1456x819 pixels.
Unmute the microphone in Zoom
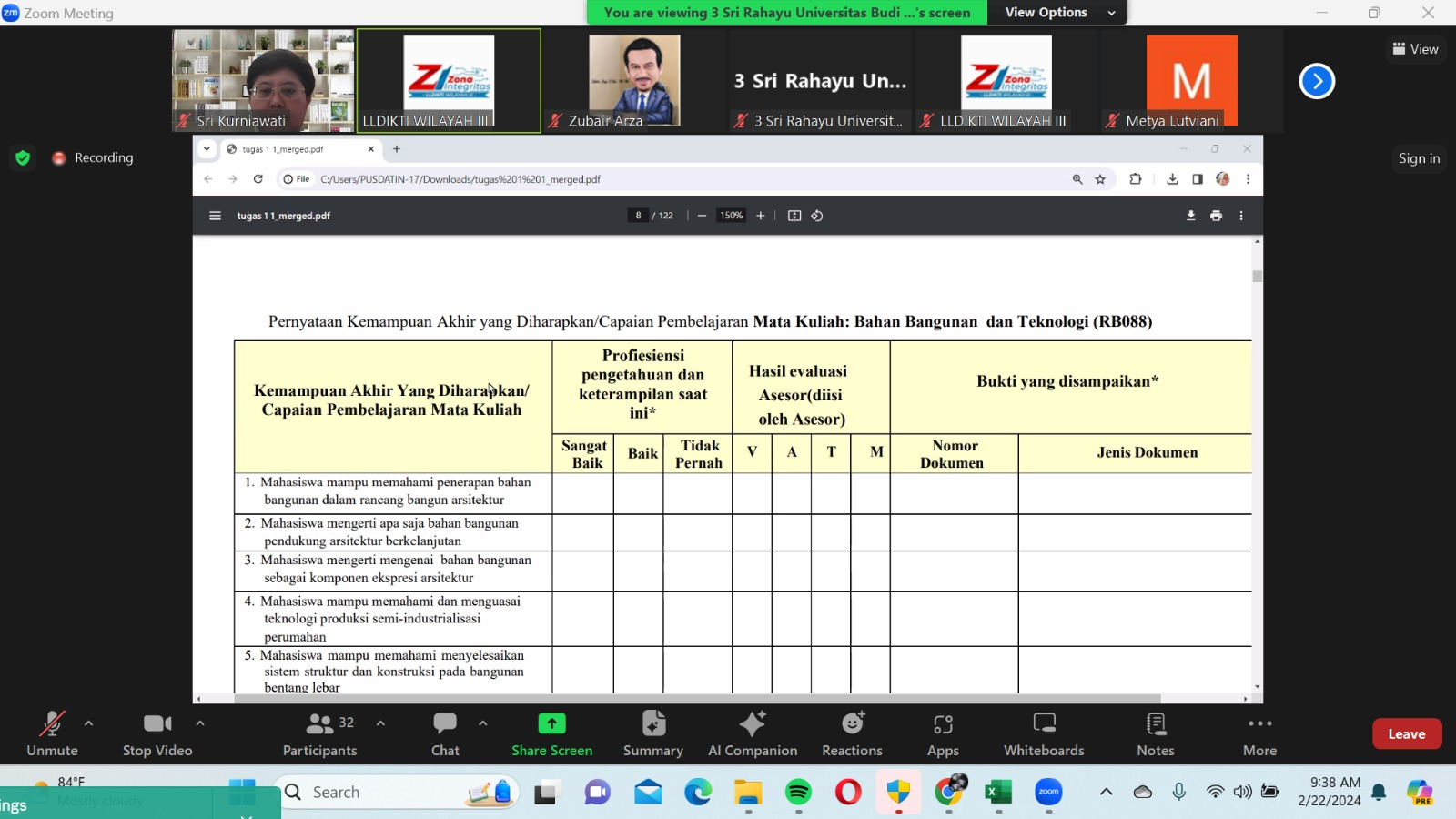tap(52, 733)
